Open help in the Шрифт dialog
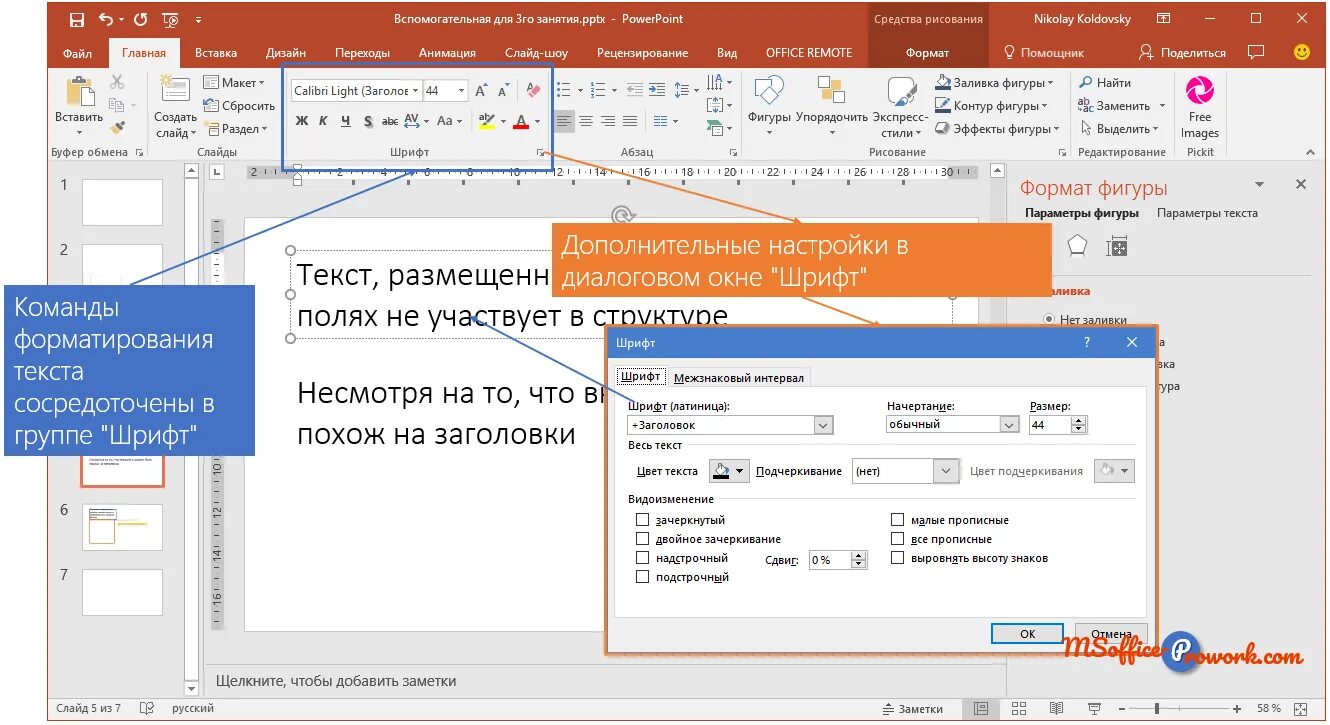 [1087, 342]
